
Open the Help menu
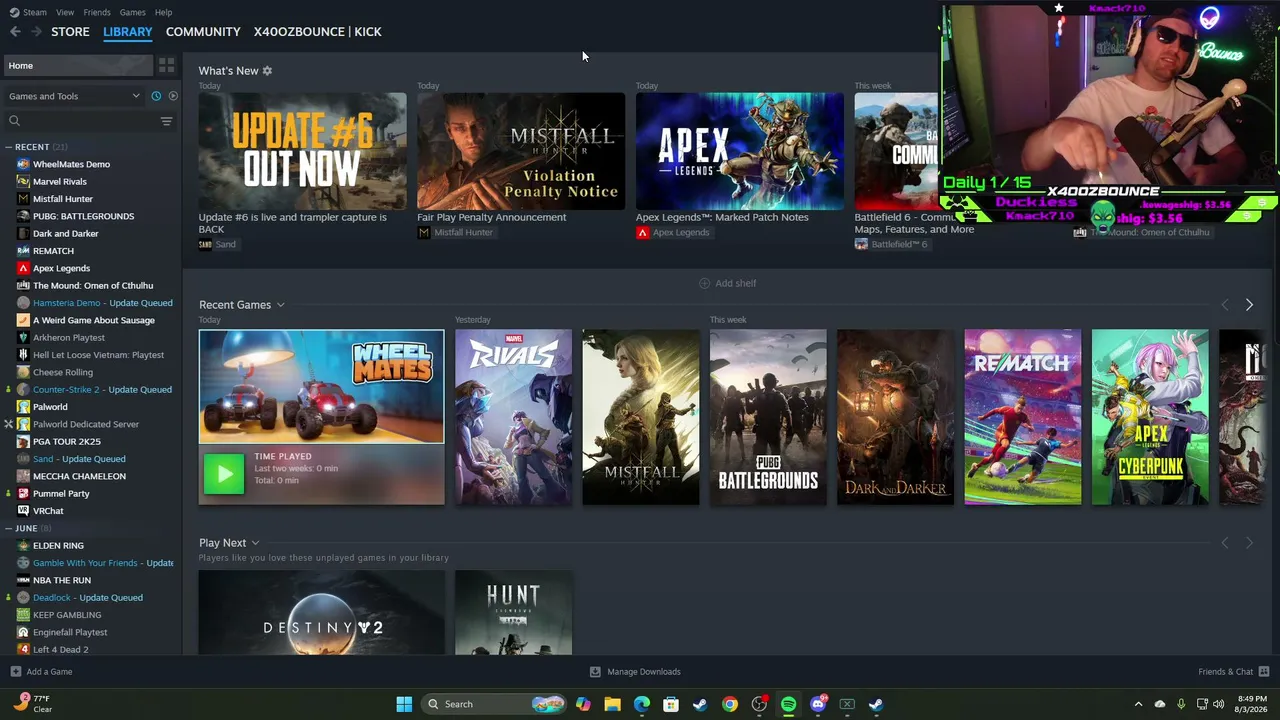(163, 12)
